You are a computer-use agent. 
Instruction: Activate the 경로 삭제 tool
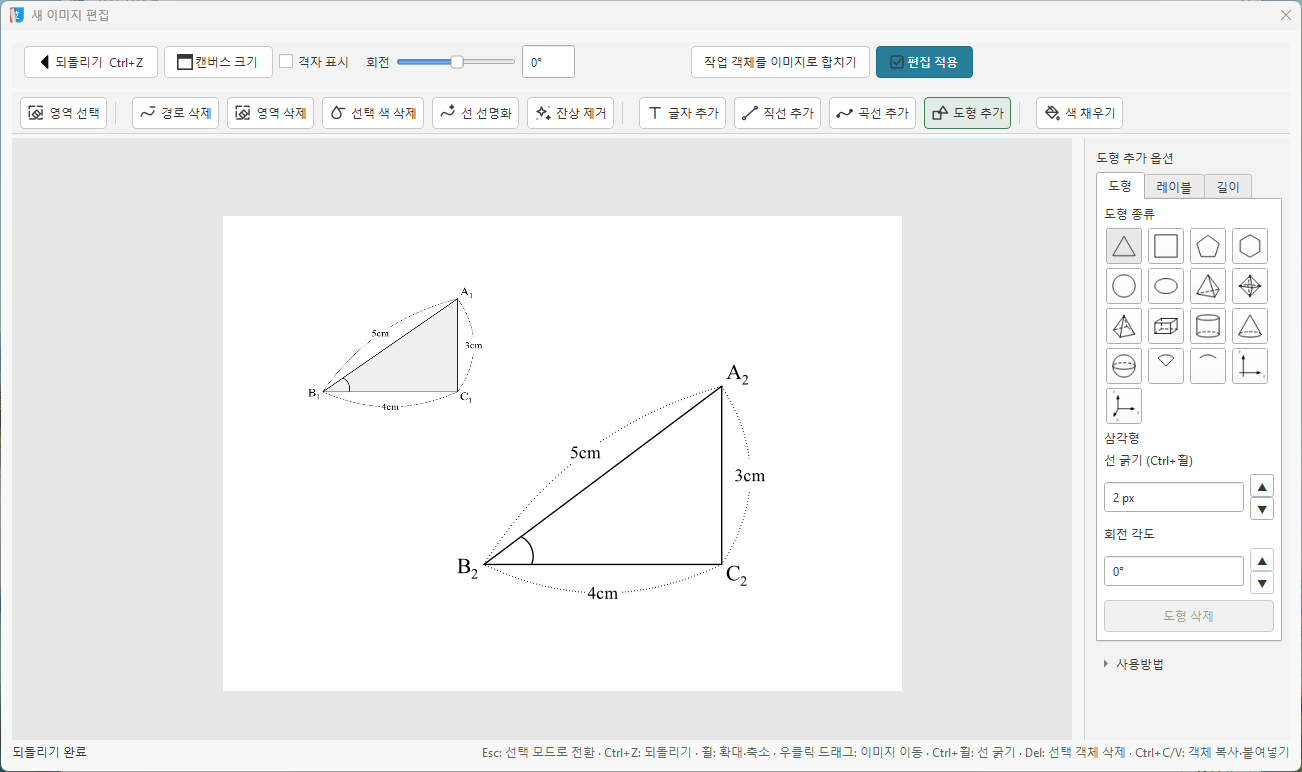click(x=175, y=113)
